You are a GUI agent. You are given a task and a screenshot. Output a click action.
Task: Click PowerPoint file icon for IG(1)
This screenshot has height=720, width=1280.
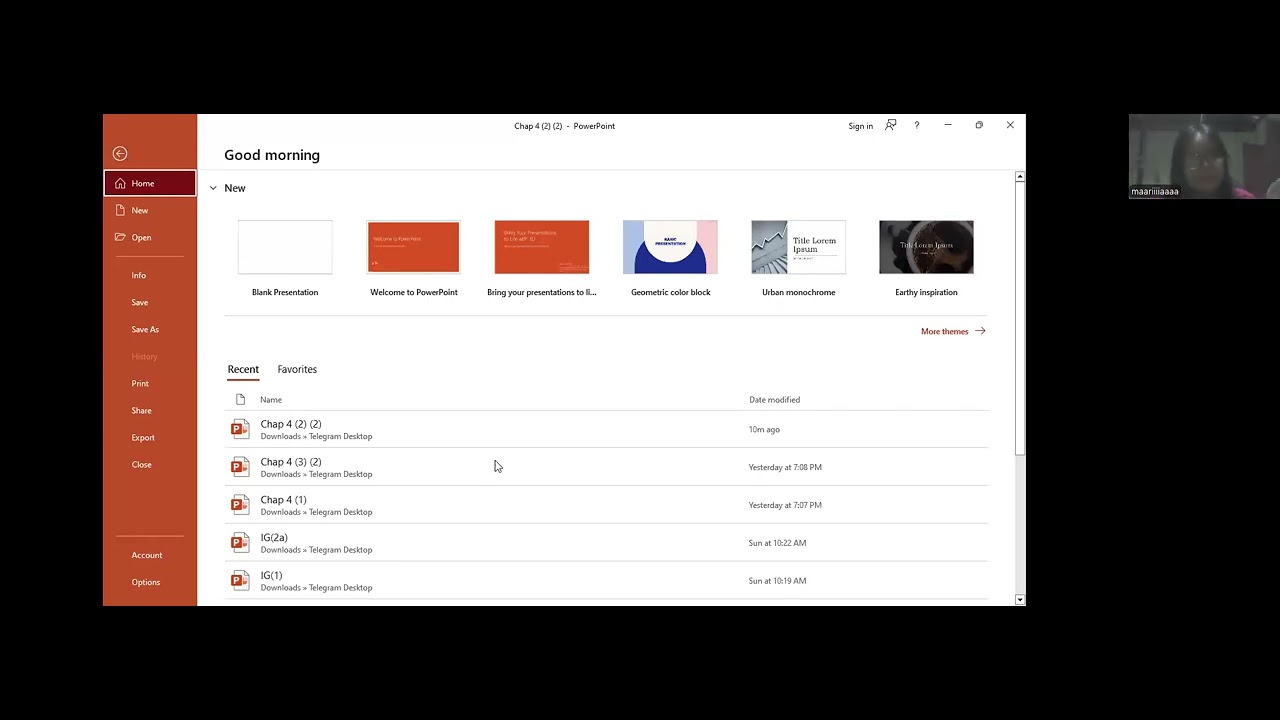pyautogui.click(x=240, y=581)
